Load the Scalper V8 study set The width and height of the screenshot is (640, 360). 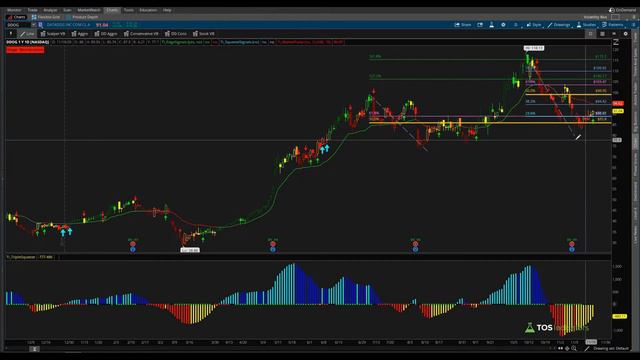[x=53, y=33]
